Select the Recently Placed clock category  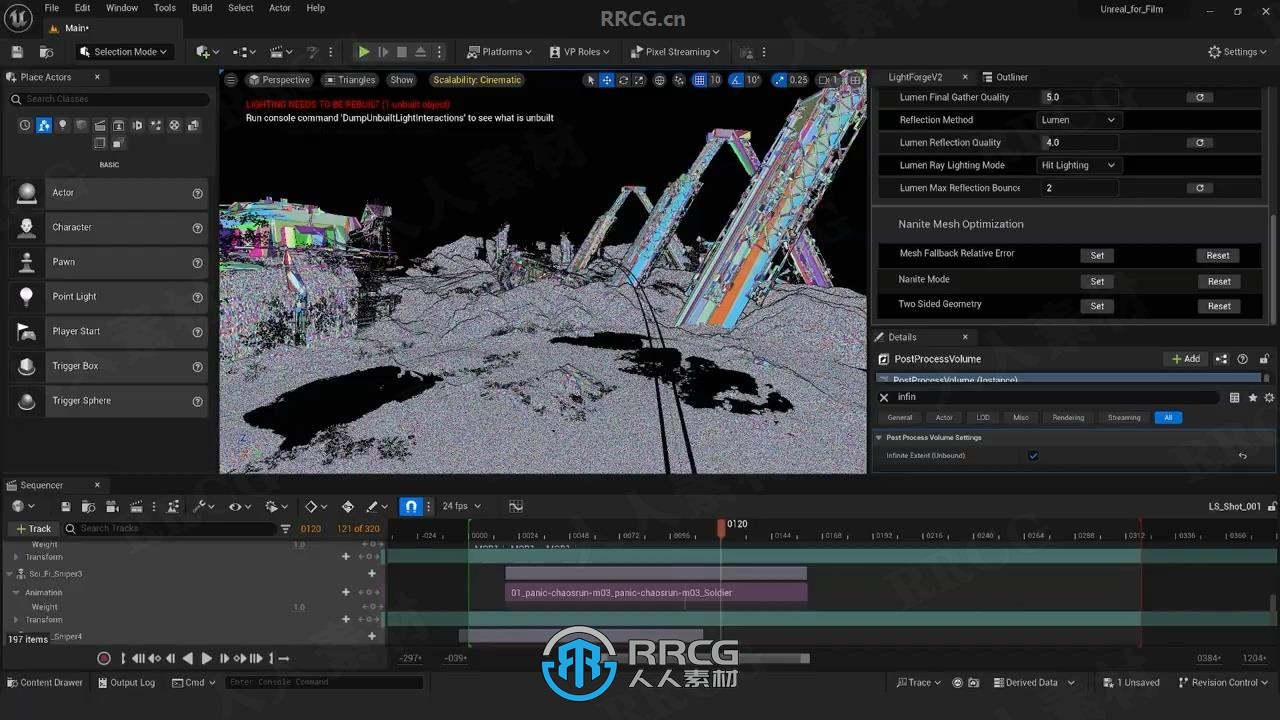pyautogui.click(x=25, y=125)
